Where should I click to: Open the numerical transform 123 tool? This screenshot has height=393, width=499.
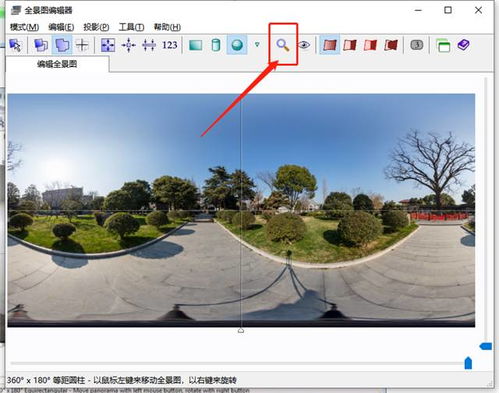tap(170, 45)
